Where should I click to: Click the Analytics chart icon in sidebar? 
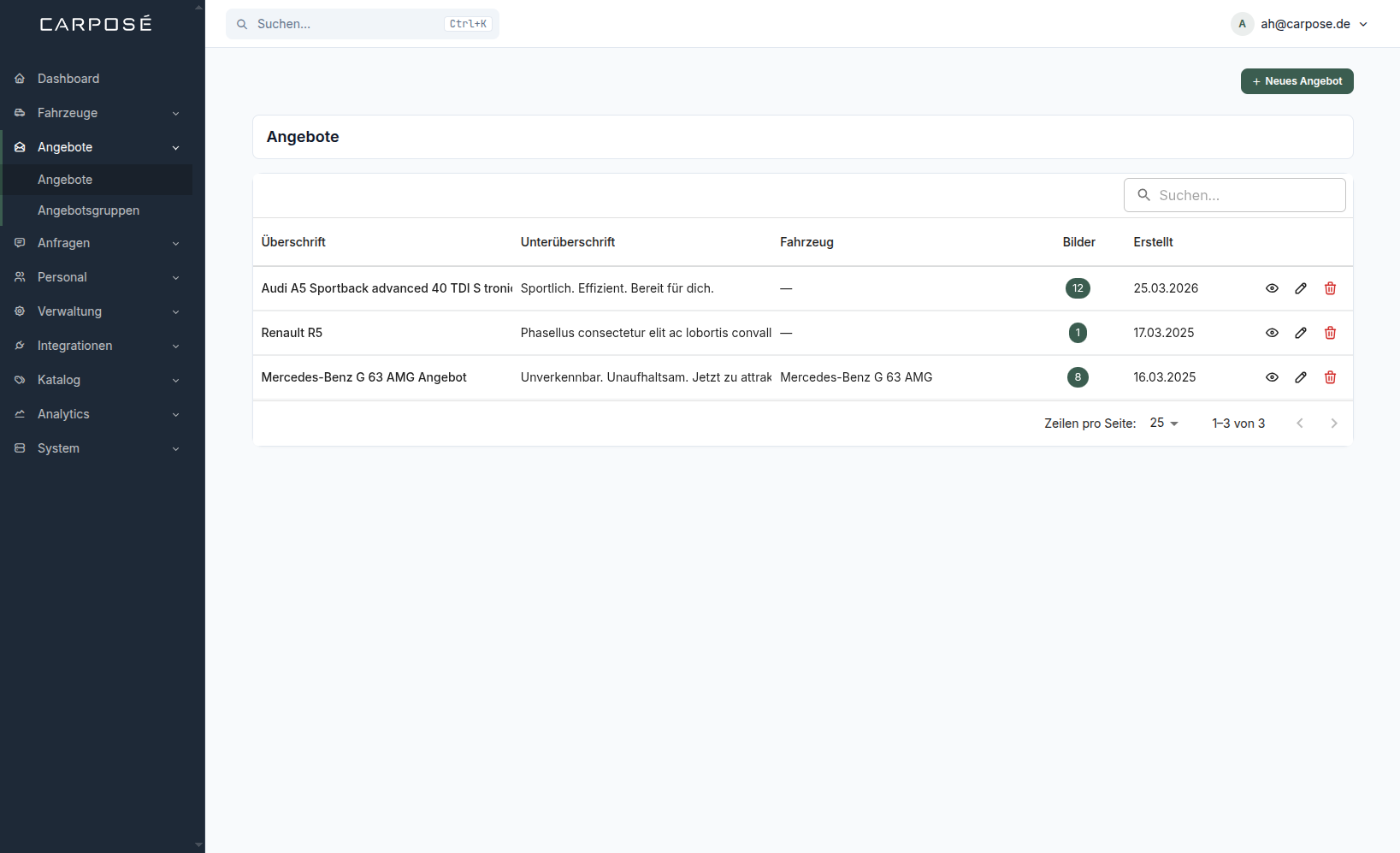pos(20,414)
